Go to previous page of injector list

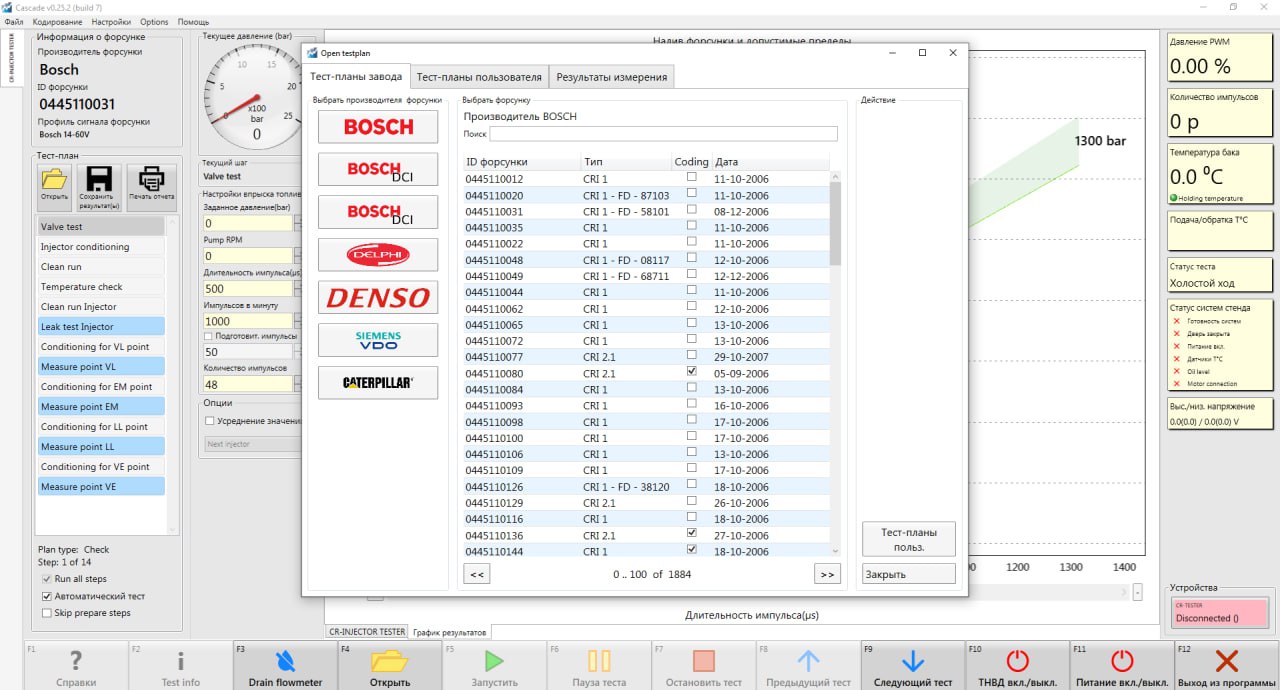(477, 574)
